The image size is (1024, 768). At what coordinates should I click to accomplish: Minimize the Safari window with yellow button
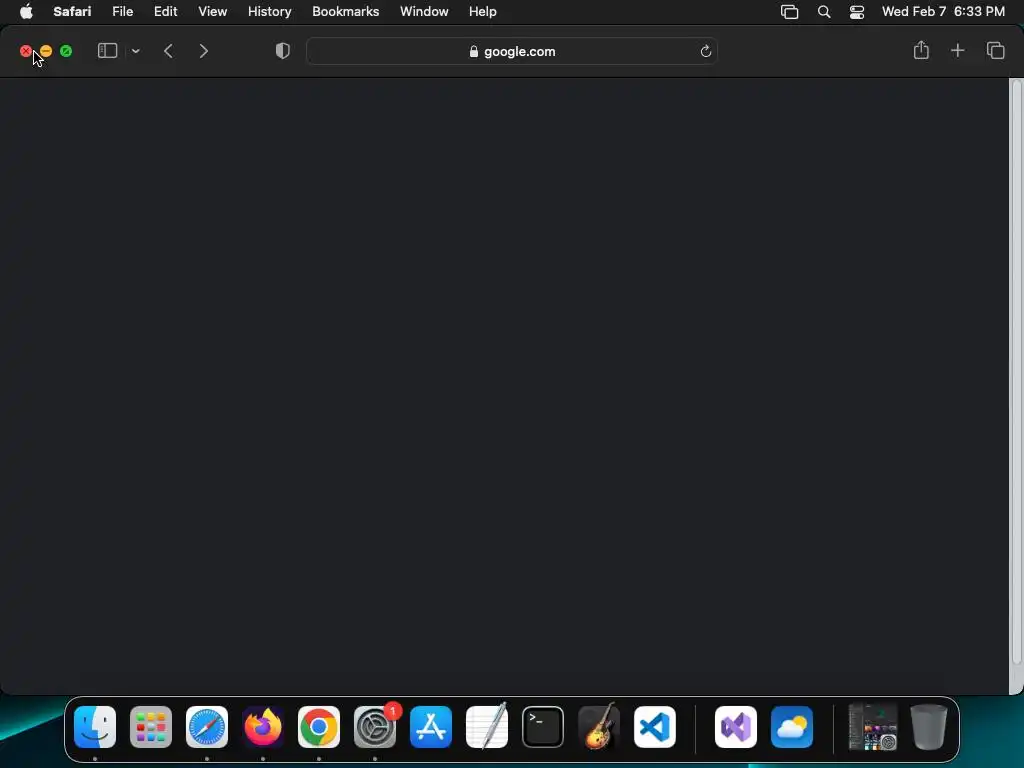coord(46,51)
